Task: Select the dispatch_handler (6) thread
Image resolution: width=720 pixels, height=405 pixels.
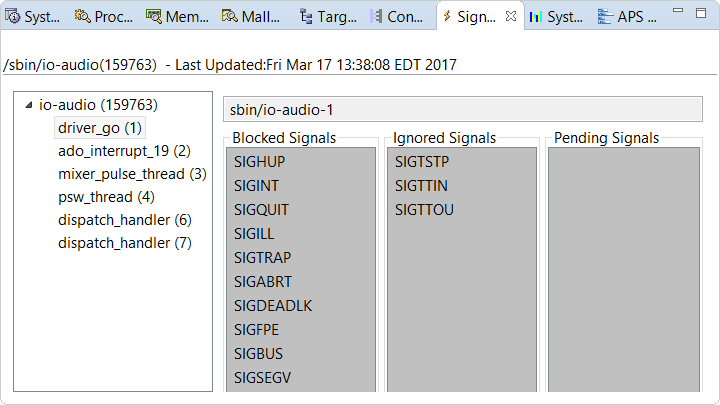Action: click(x=124, y=220)
